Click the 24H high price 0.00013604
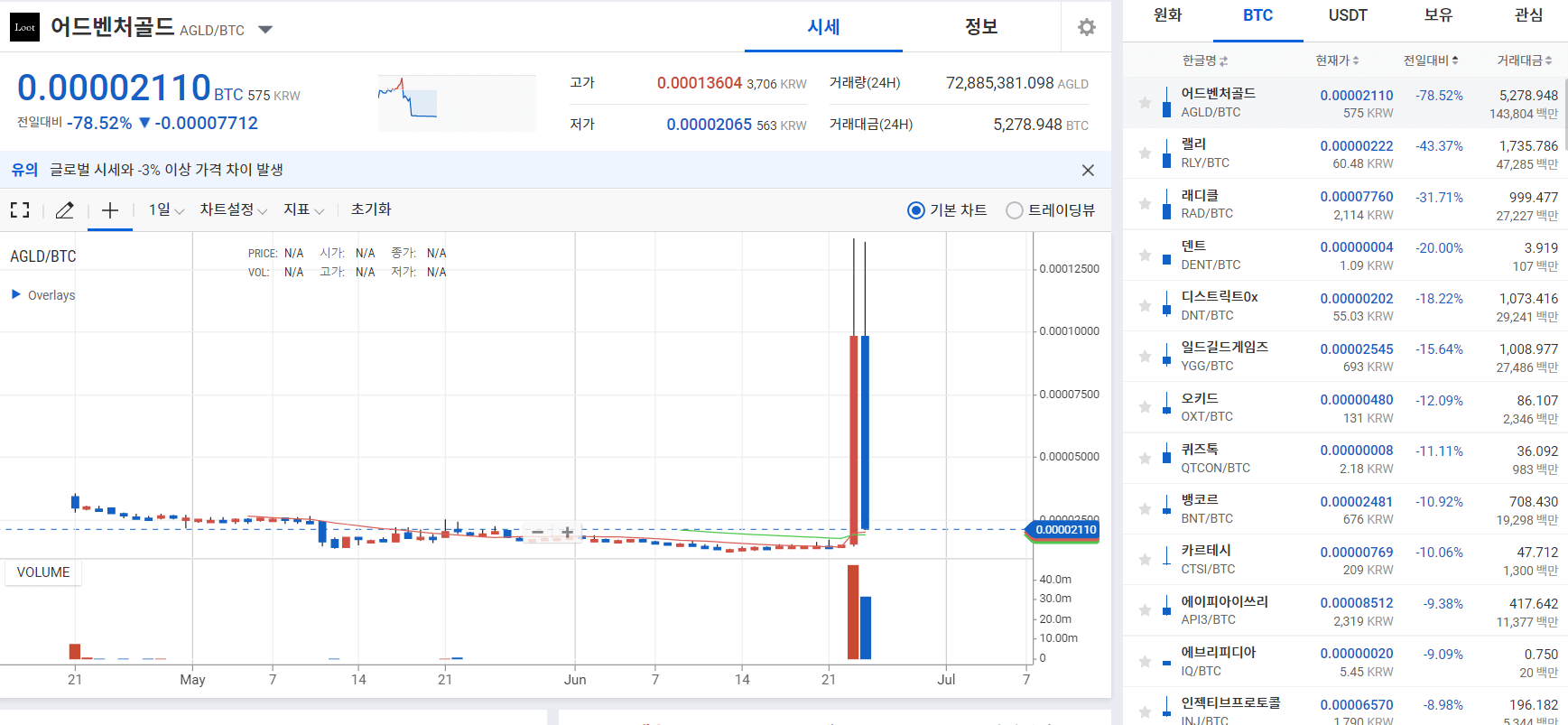 [700, 83]
